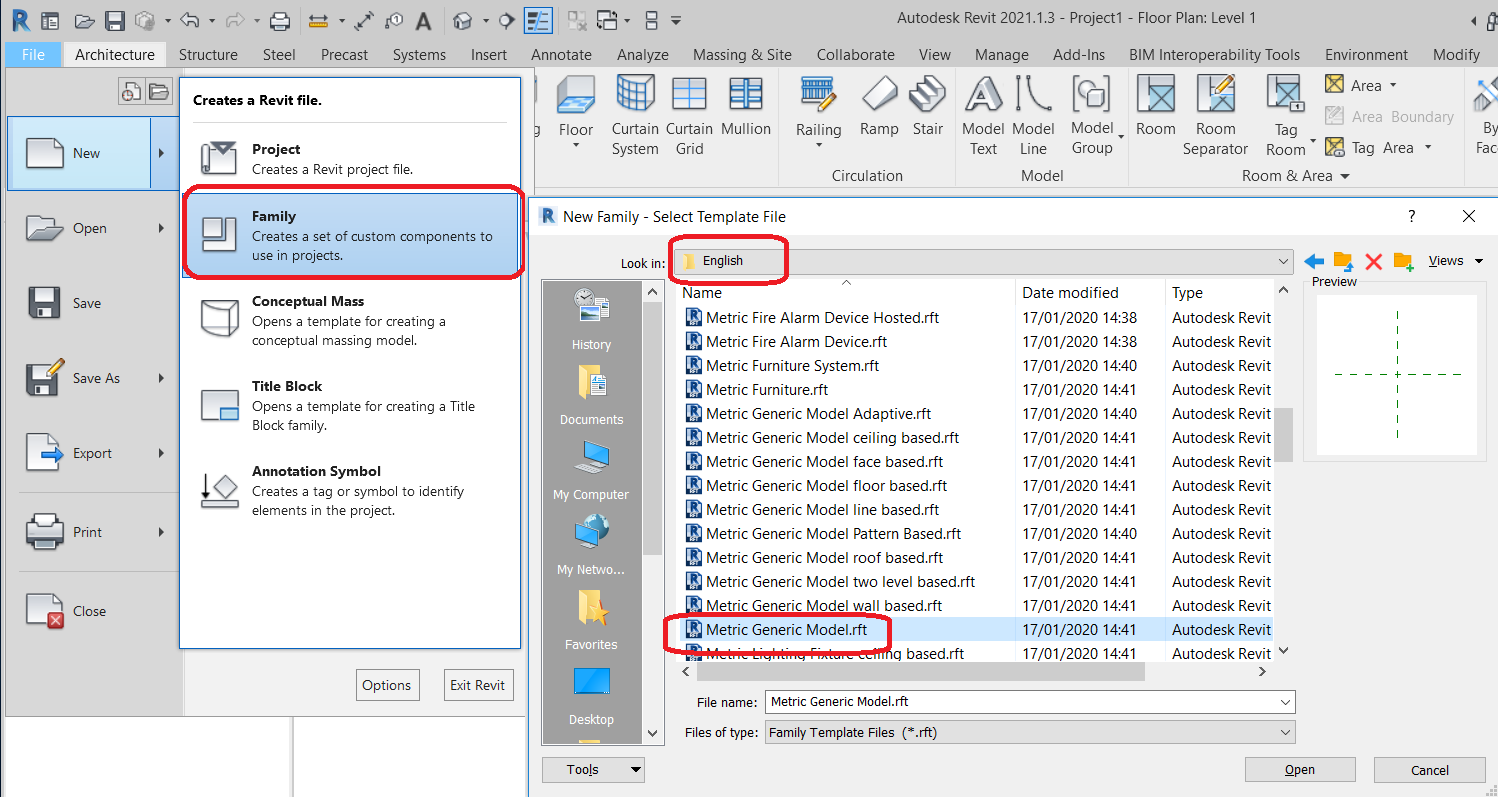The image size is (1498, 797).
Task: Open Favorites in places sidebar
Action: click(591, 619)
